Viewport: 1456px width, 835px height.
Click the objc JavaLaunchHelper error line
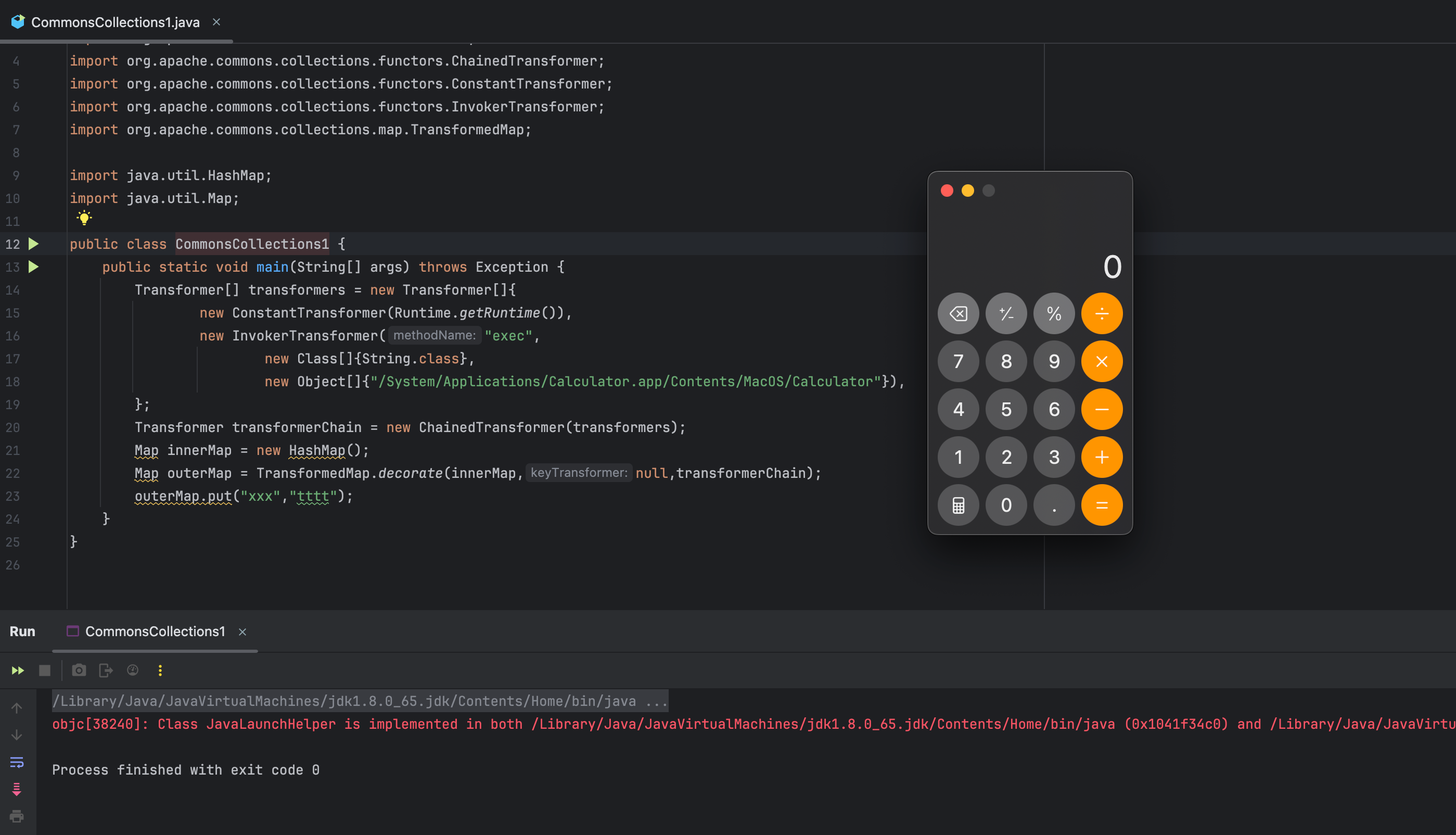754,724
